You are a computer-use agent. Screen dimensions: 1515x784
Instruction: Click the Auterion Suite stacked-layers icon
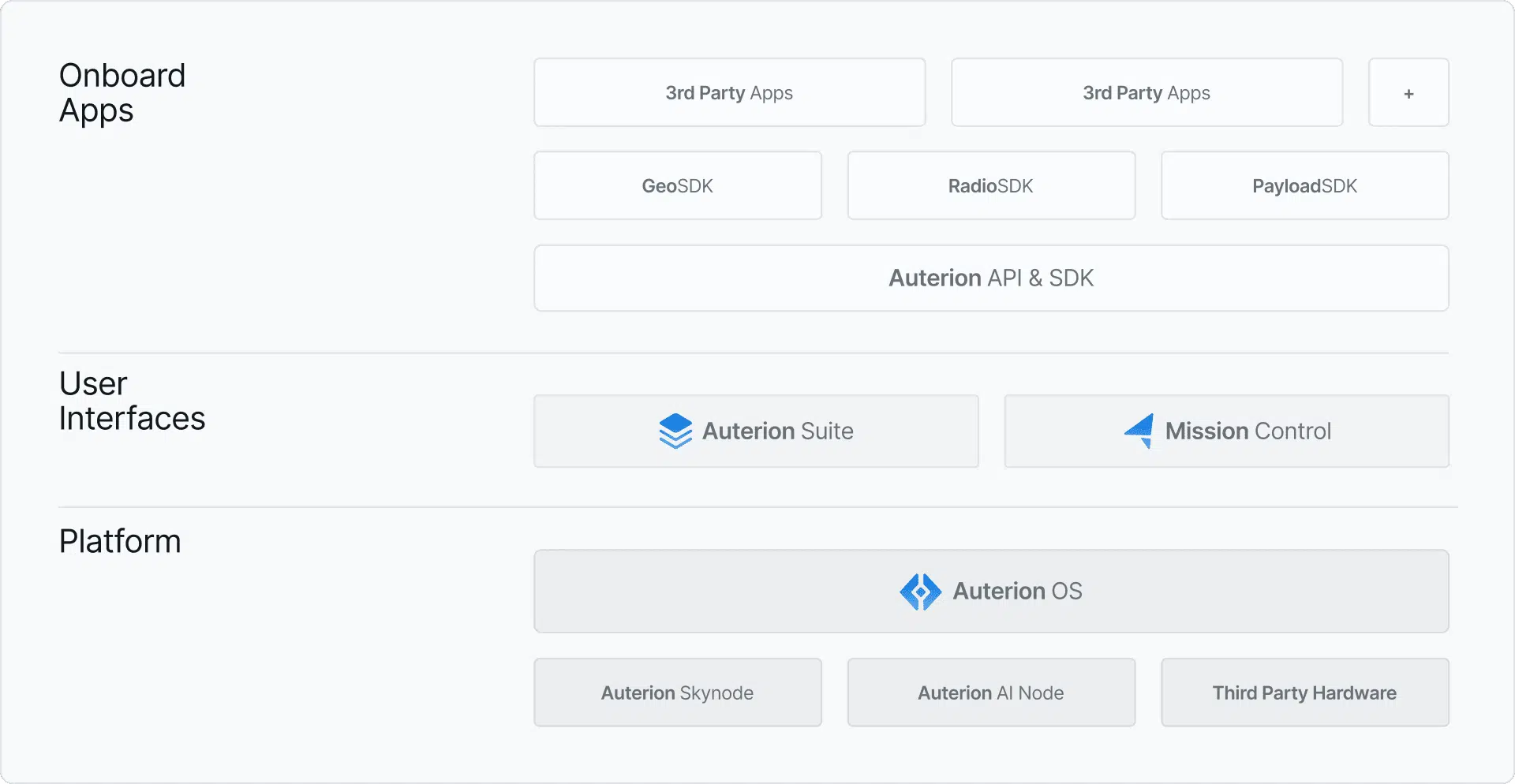[x=675, y=431]
